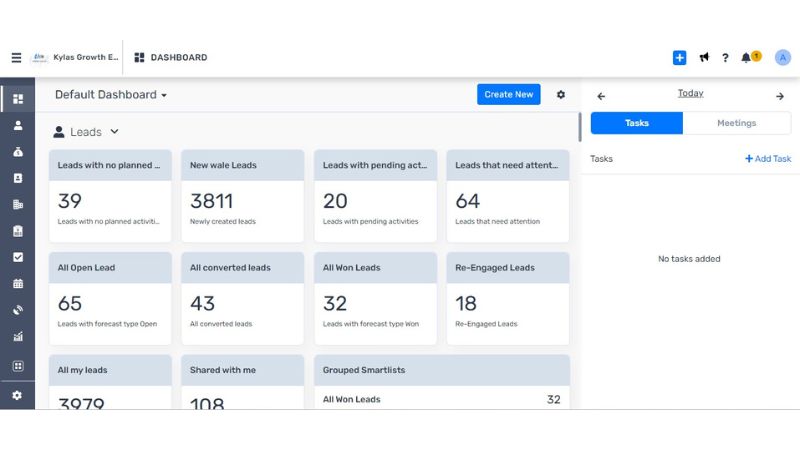Click the Create New button
The width and height of the screenshot is (800, 450).
pos(508,95)
